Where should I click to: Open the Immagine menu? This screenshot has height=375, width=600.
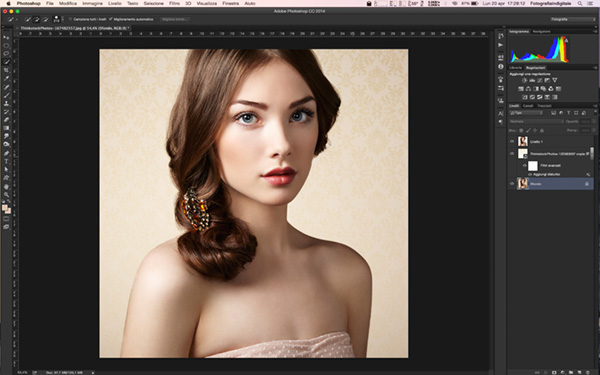[x=93, y=3]
